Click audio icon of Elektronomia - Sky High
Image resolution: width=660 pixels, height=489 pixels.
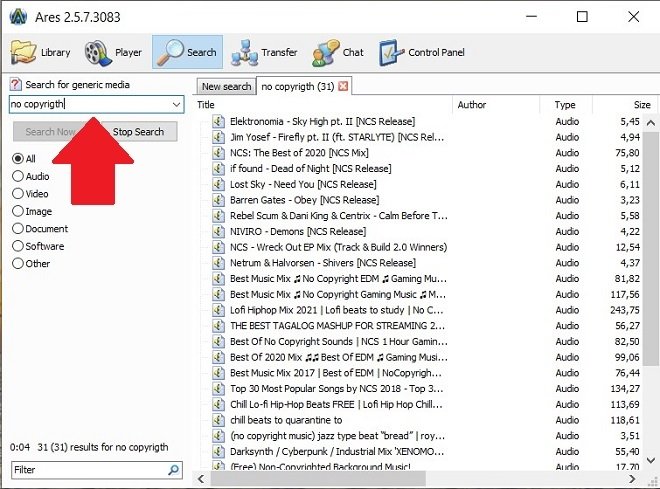(x=218, y=122)
